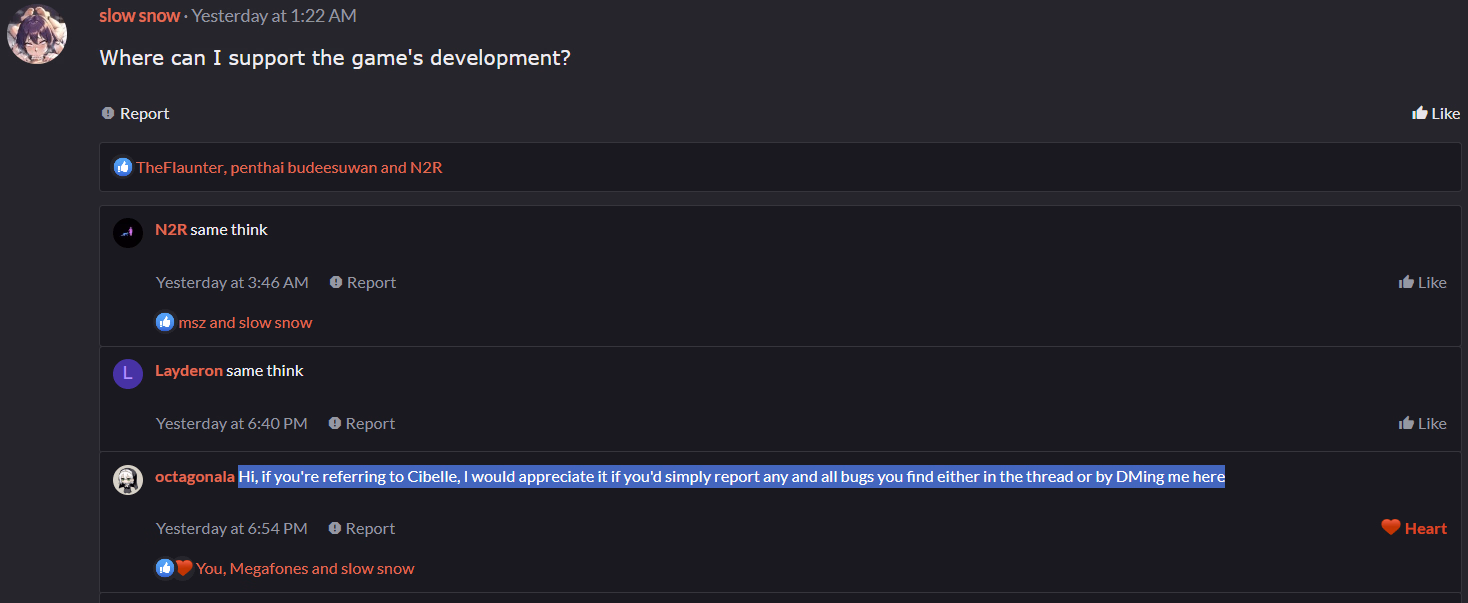Toggle the Heart reaction on octagonala's reply
Screen dimensions: 1468x603
(1414, 528)
